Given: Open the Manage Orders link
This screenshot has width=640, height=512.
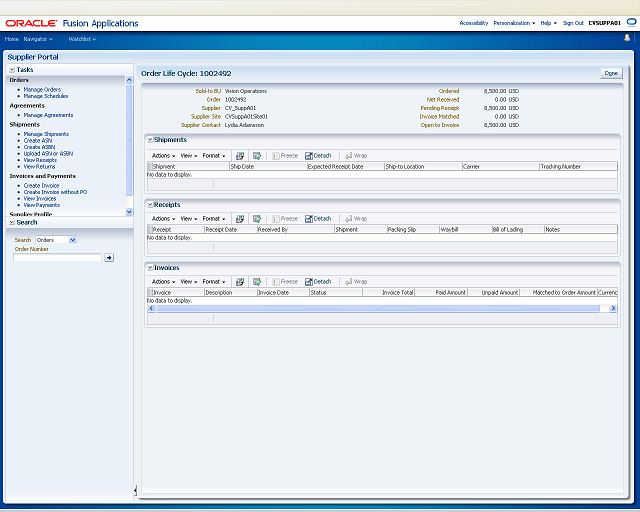Looking at the screenshot, I should click(x=42, y=89).
